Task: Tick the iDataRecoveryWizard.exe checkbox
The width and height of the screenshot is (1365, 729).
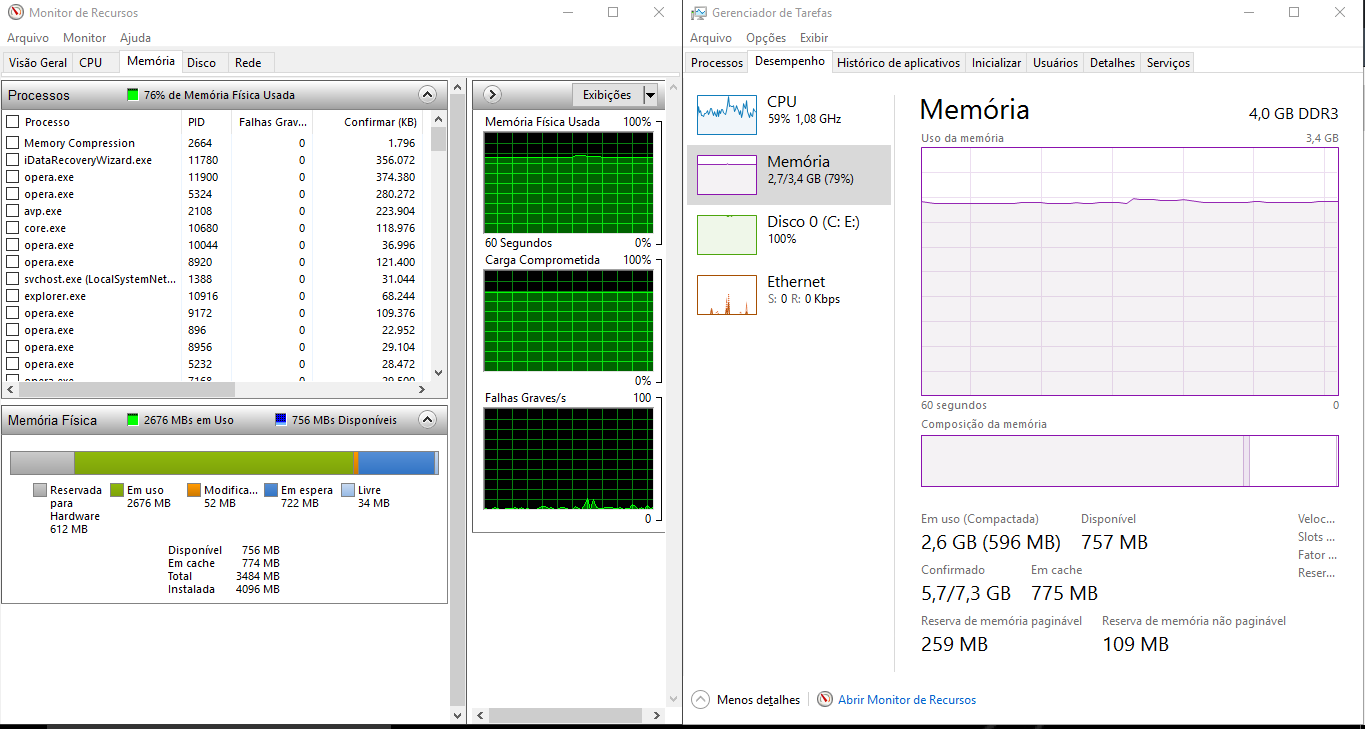Action: click(x=13, y=160)
